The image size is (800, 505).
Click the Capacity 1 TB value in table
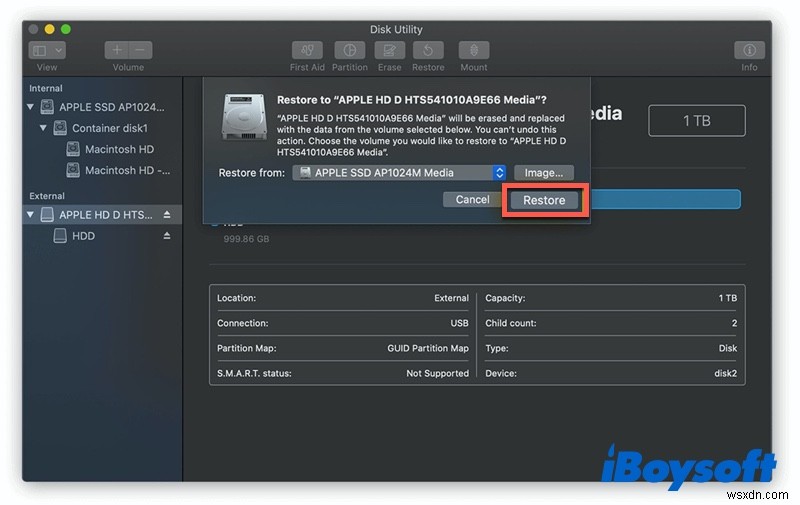coord(728,298)
